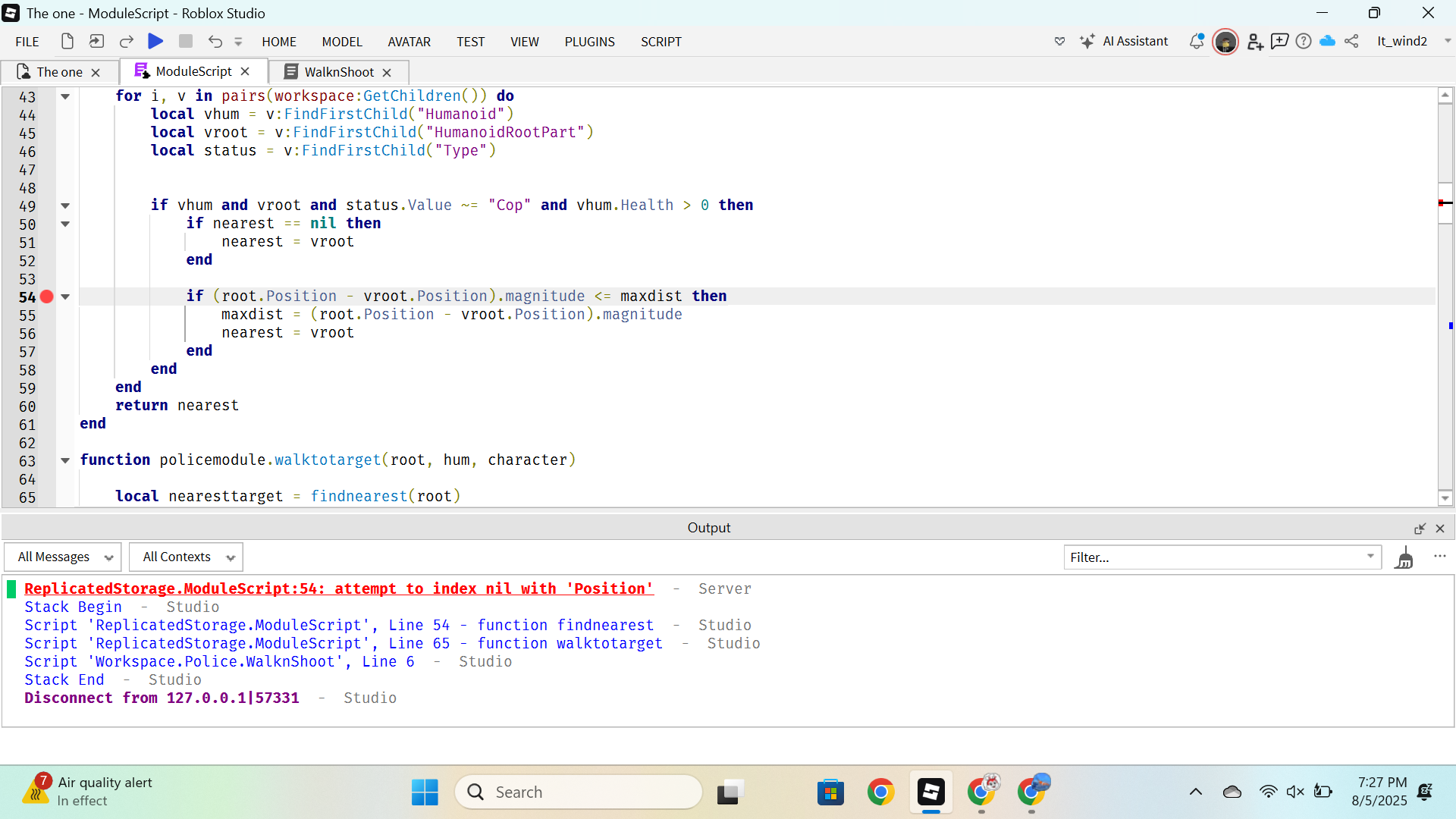Redo the last edit

[126, 42]
